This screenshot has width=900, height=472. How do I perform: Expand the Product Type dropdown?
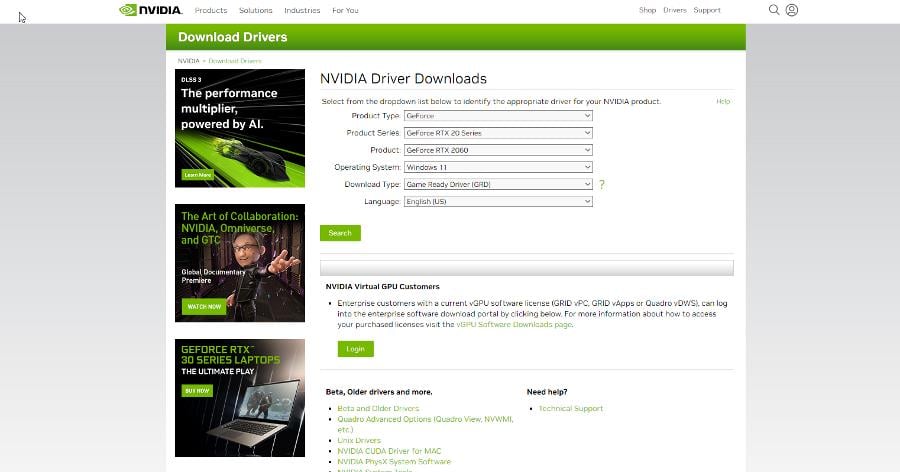tap(498, 115)
